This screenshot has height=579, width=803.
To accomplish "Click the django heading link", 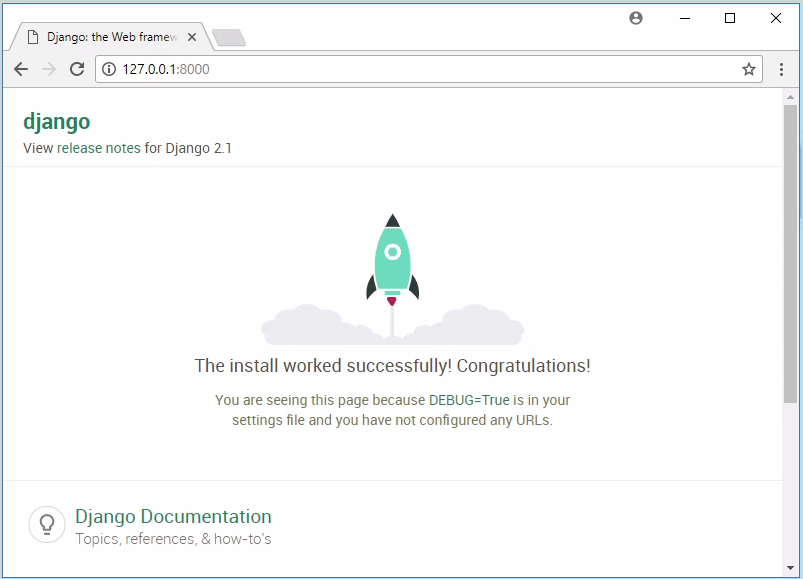I will pyautogui.click(x=57, y=122).
